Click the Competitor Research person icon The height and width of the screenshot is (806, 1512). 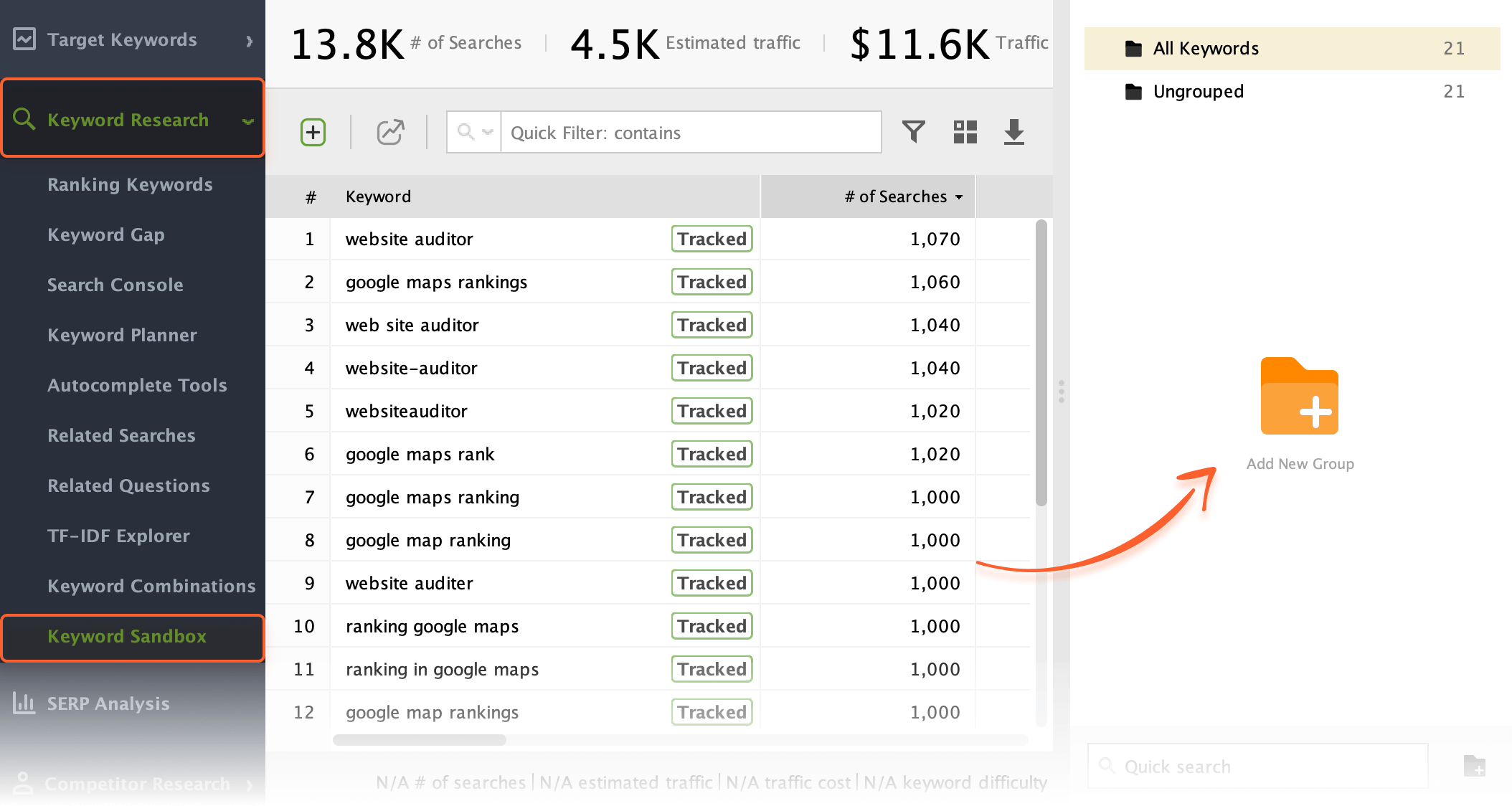(x=24, y=783)
